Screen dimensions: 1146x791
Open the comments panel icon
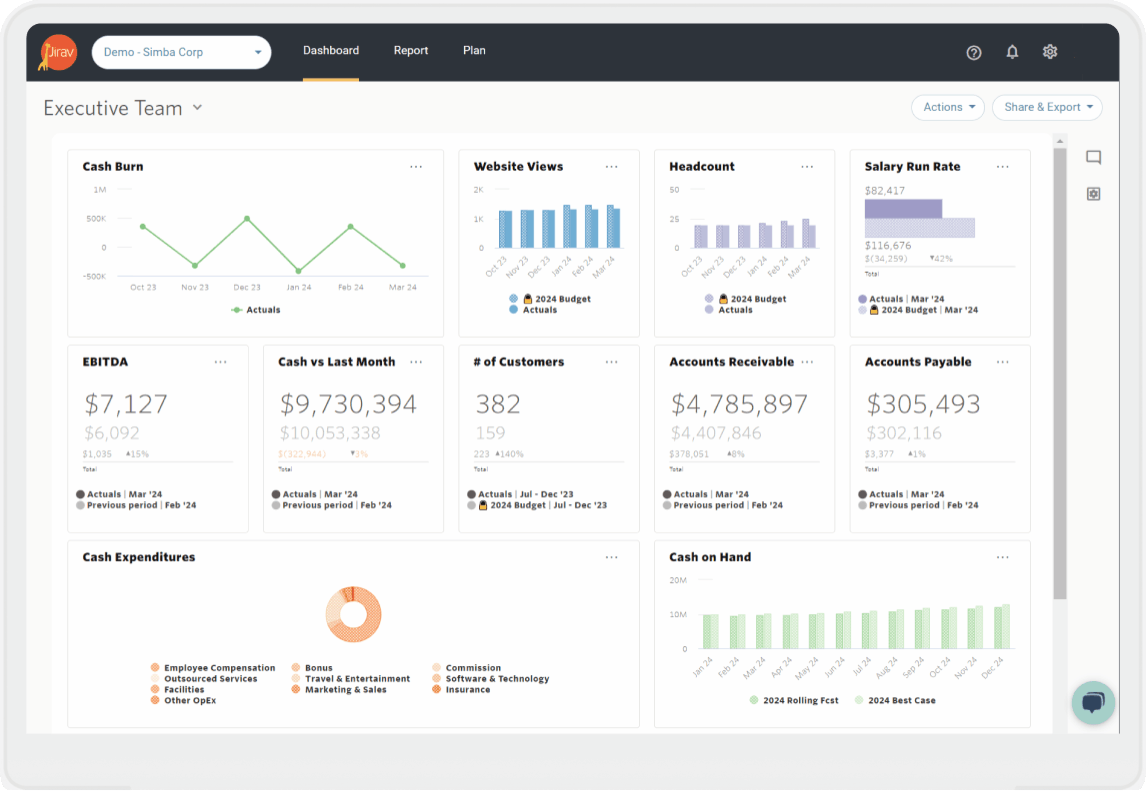tap(1093, 158)
